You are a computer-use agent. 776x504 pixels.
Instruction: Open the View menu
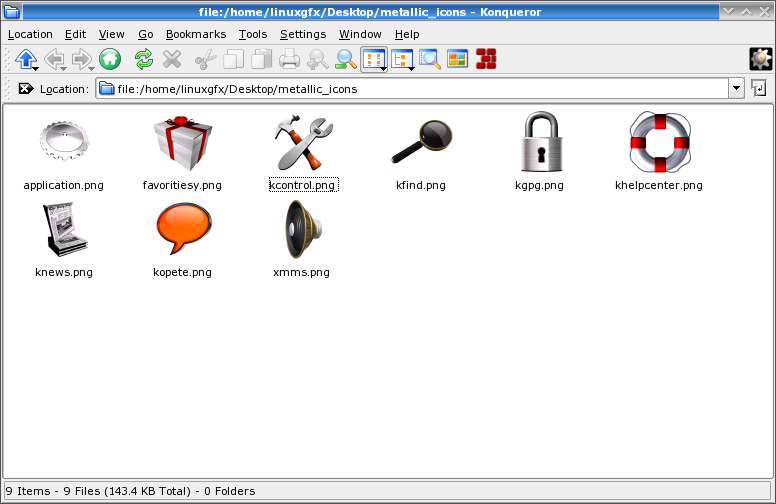click(x=111, y=34)
